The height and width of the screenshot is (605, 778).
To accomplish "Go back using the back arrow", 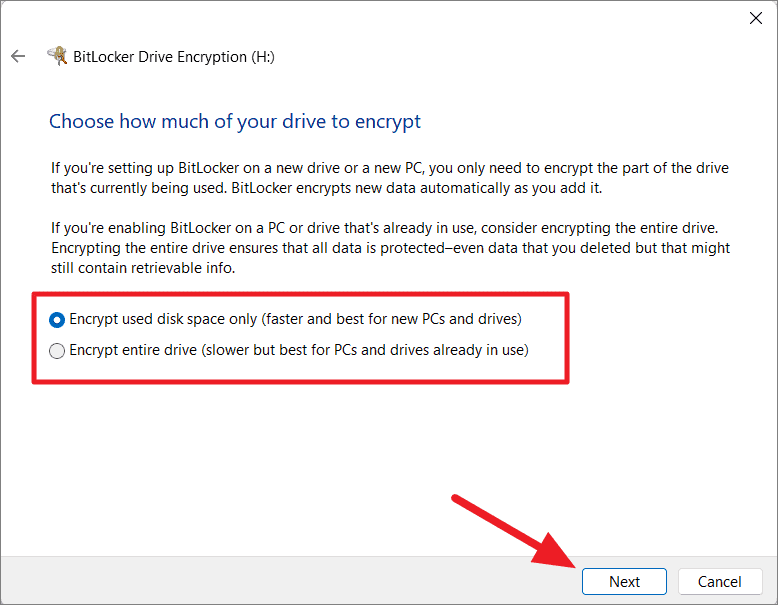I will (x=18, y=56).
